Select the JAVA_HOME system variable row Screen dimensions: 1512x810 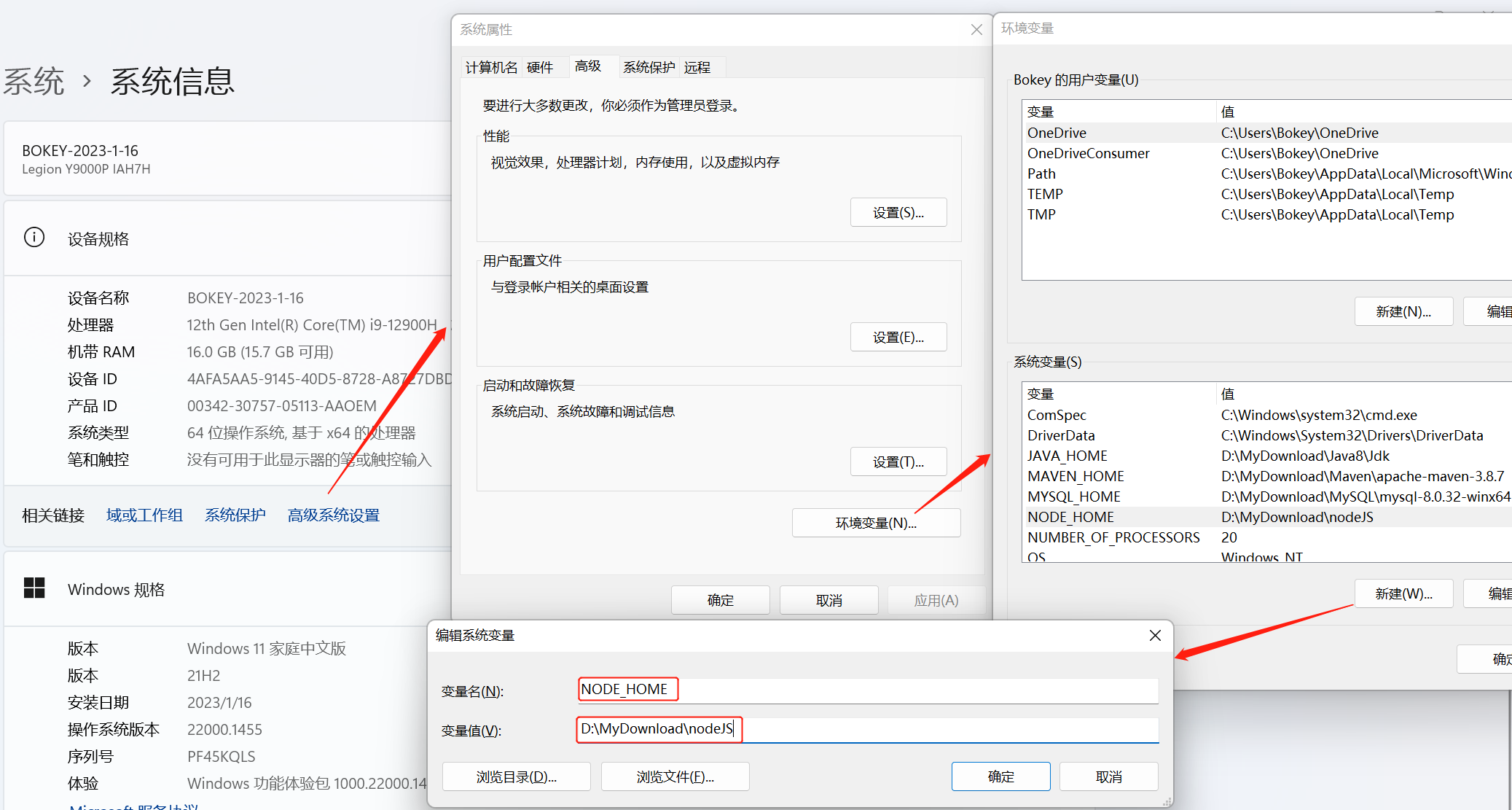click(1068, 456)
